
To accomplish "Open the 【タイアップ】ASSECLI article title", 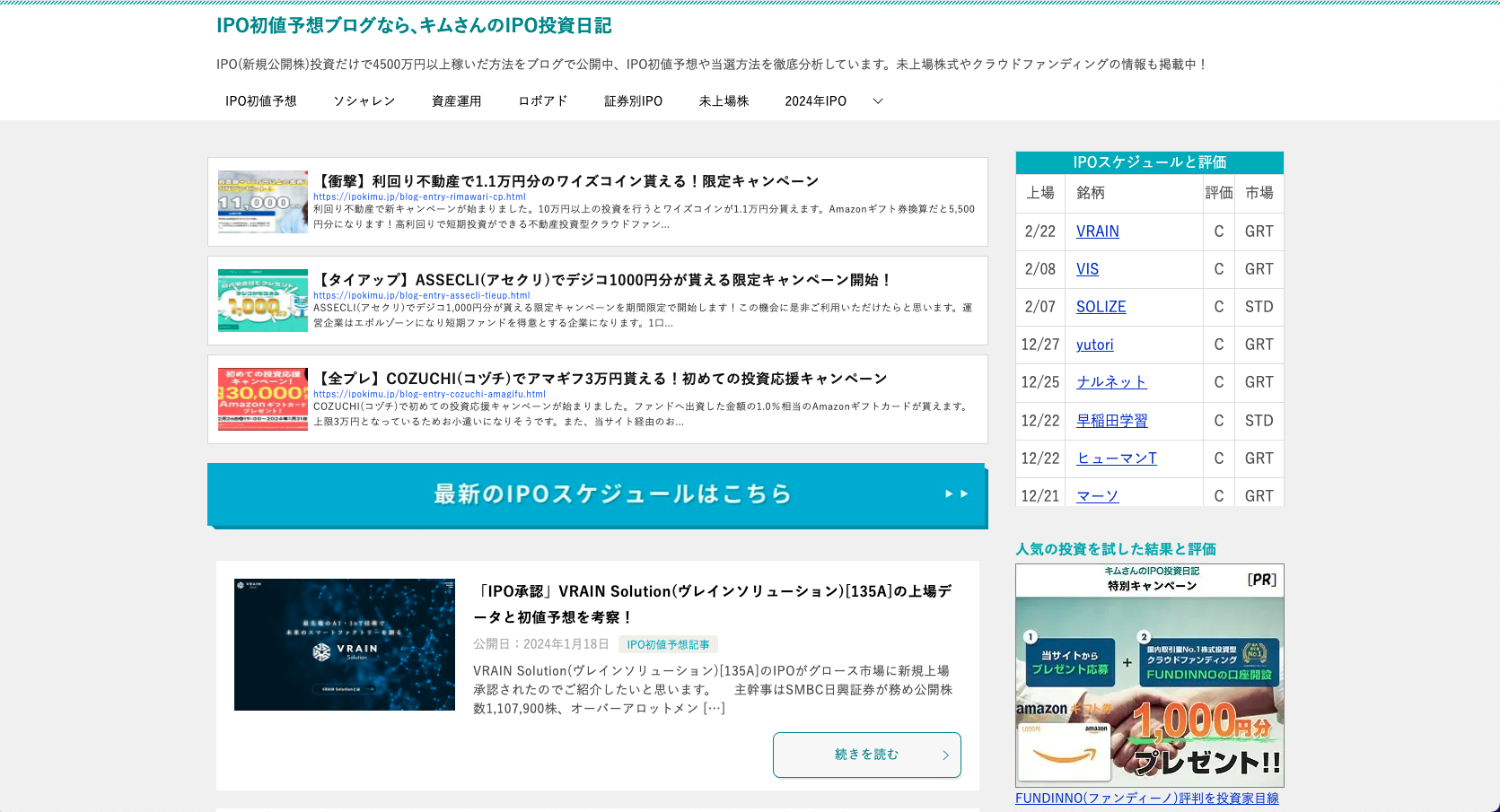I will (x=603, y=280).
